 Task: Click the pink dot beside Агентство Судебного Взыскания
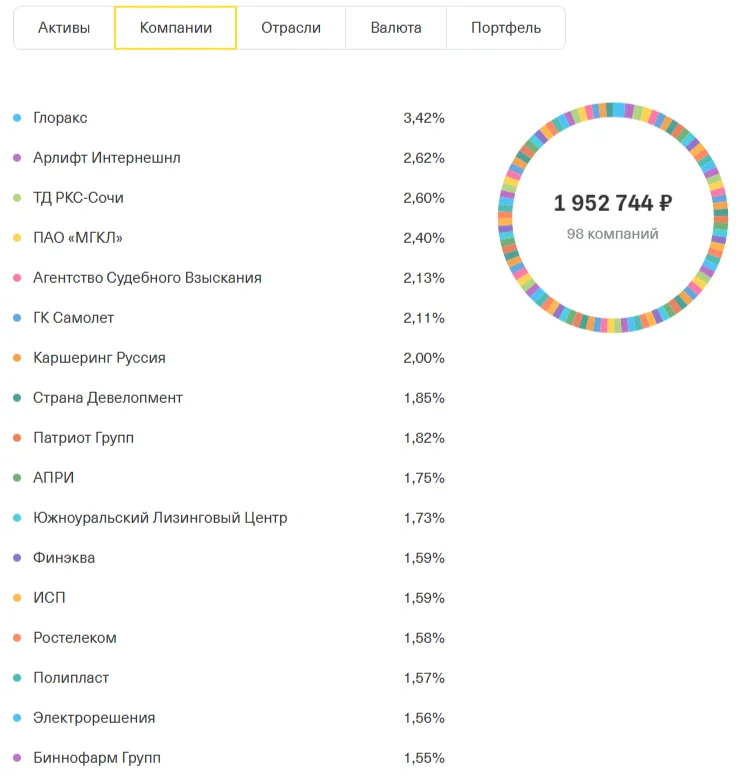coord(17,278)
